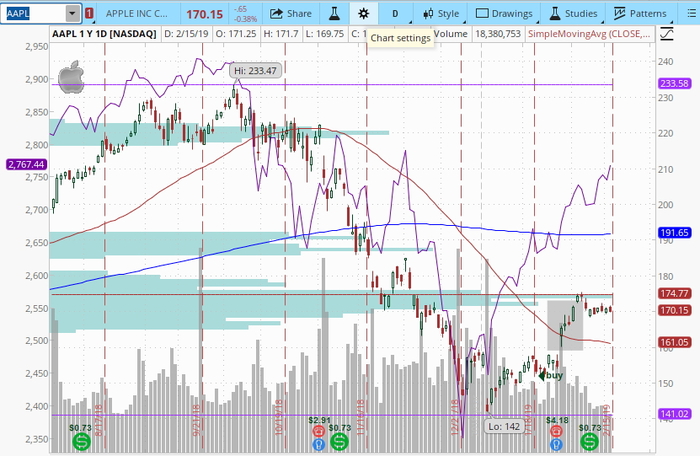This screenshot has height=456, width=700.
Task: Click the 170.15 current price axis label
Action: tap(674, 310)
